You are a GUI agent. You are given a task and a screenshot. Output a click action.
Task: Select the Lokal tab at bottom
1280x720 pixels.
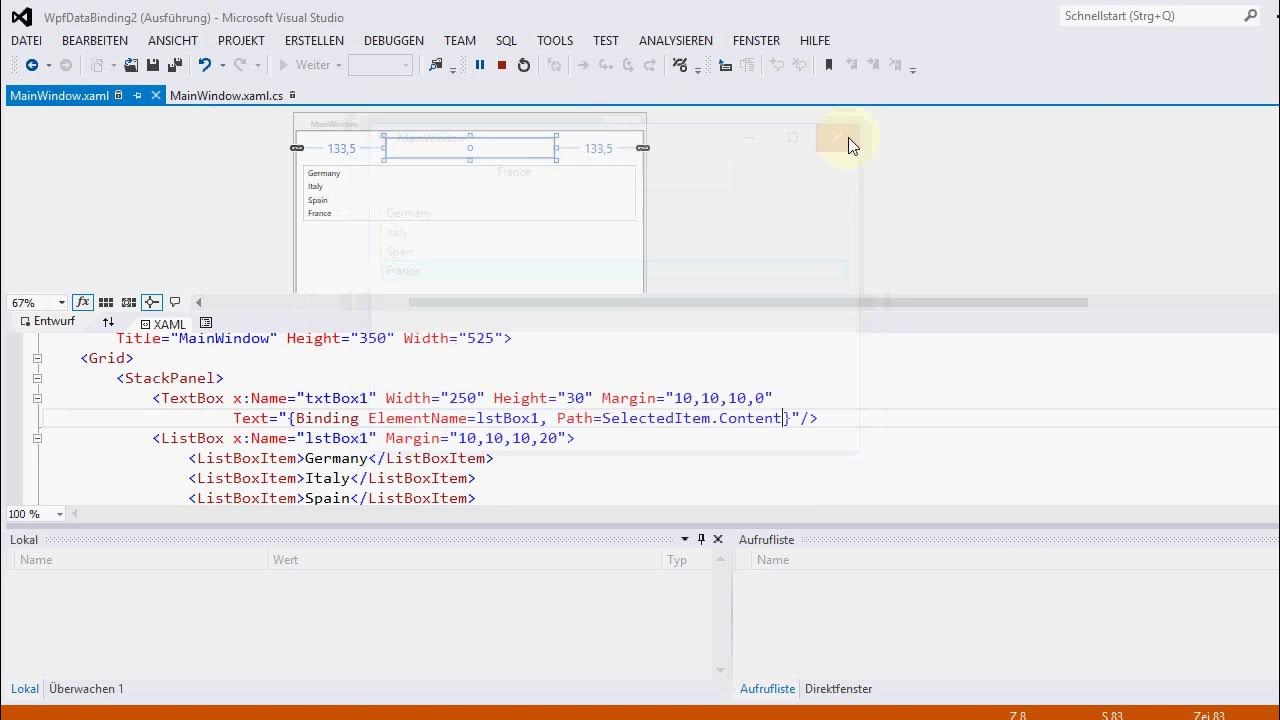pyautogui.click(x=25, y=689)
